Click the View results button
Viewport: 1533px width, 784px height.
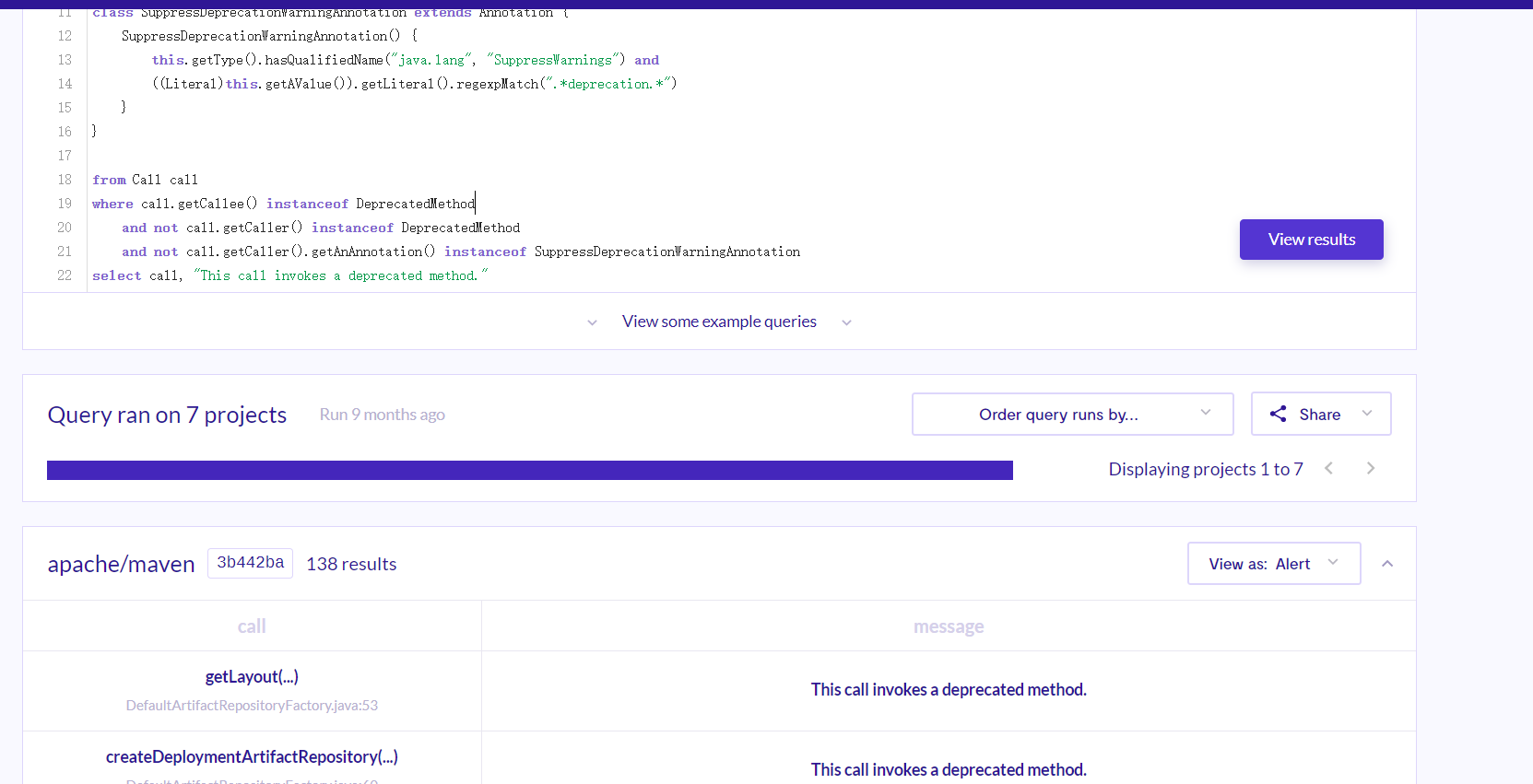1311,240
